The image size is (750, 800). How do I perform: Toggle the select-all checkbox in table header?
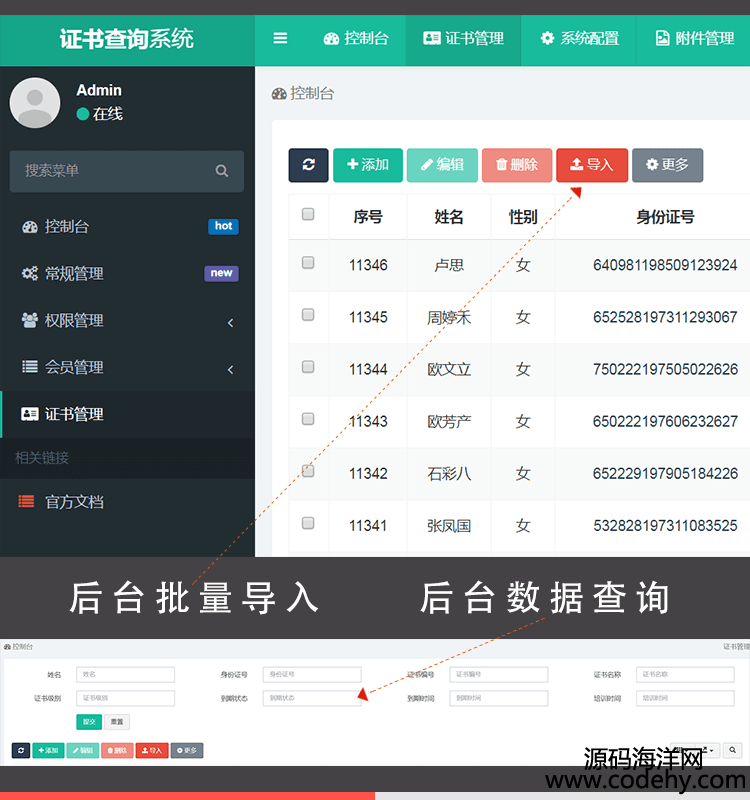308,214
